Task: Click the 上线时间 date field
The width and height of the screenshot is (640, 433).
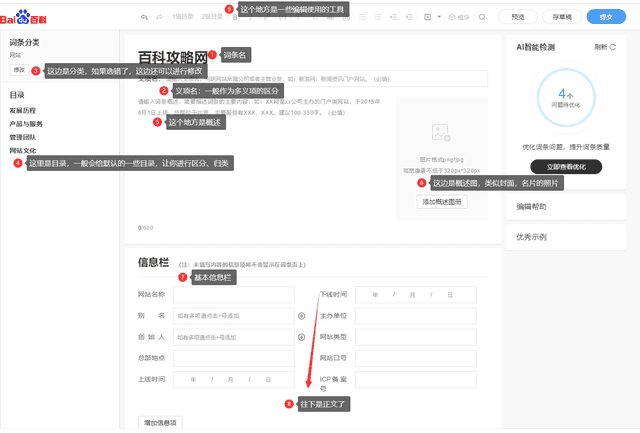Action: (x=234, y=380)
